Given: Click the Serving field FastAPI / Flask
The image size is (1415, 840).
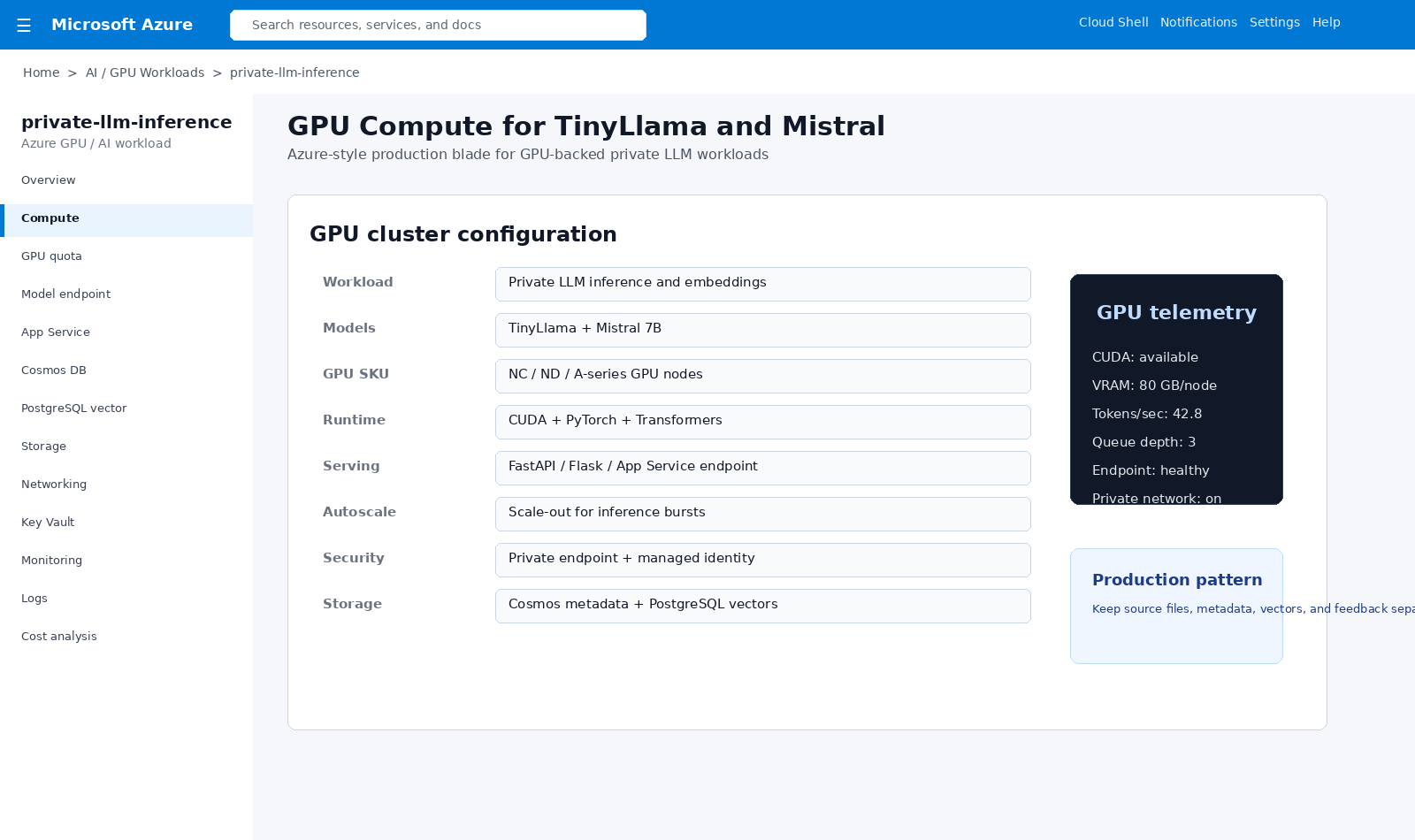Looking at the screenshot, I should pos(763,468).
